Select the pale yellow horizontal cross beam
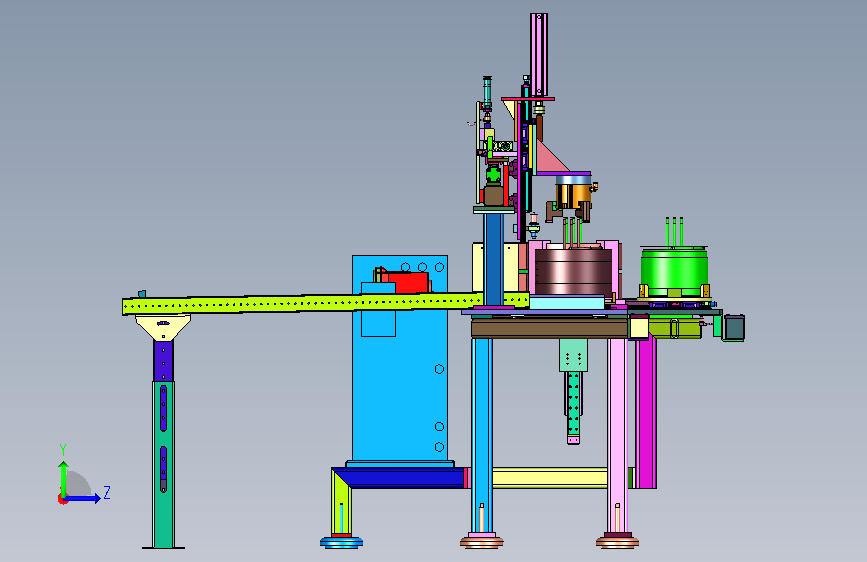 coord(550,478)
